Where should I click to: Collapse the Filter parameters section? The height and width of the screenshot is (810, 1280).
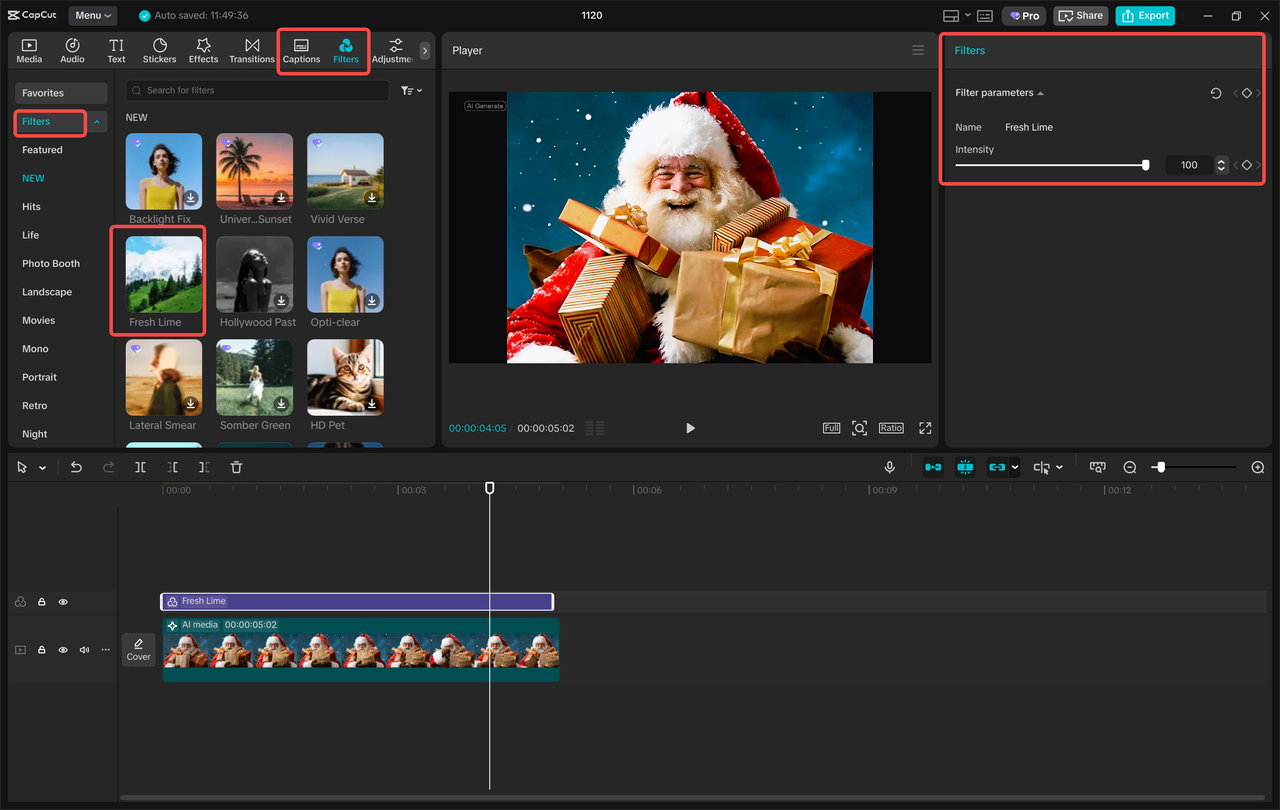click(x=1039, y=92)
